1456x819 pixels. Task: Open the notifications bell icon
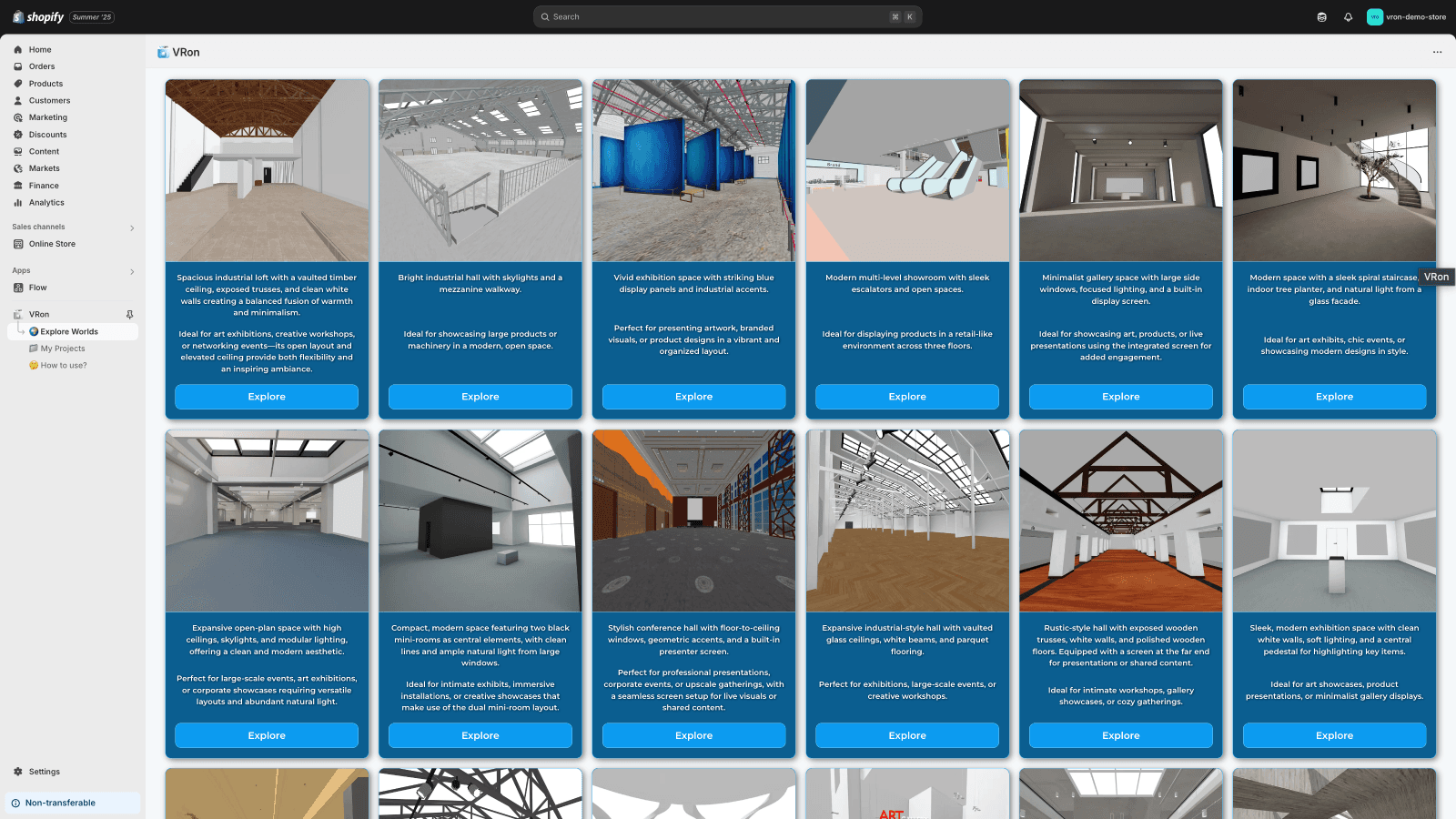pos(1348,16)
